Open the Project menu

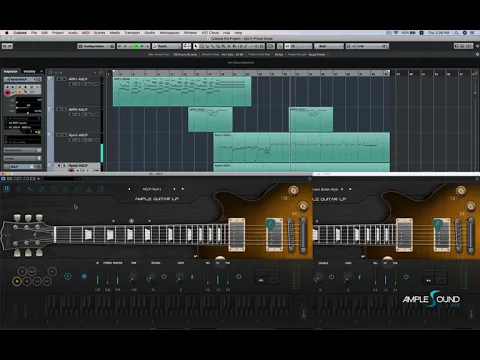tap(58, 33)
